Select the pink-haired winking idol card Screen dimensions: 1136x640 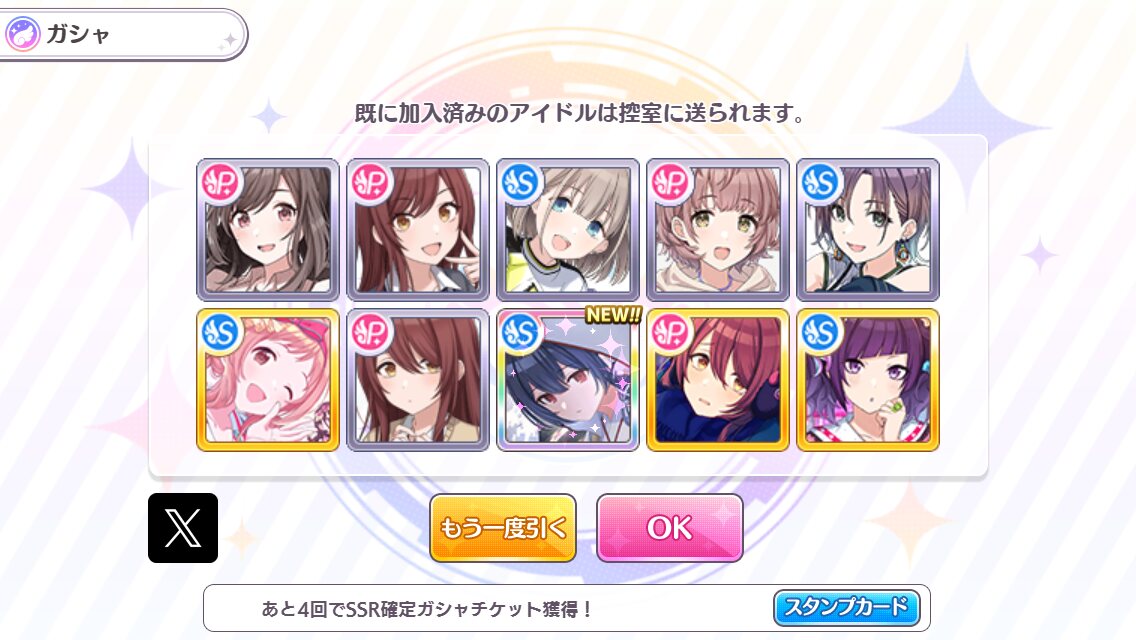[268, 380]
